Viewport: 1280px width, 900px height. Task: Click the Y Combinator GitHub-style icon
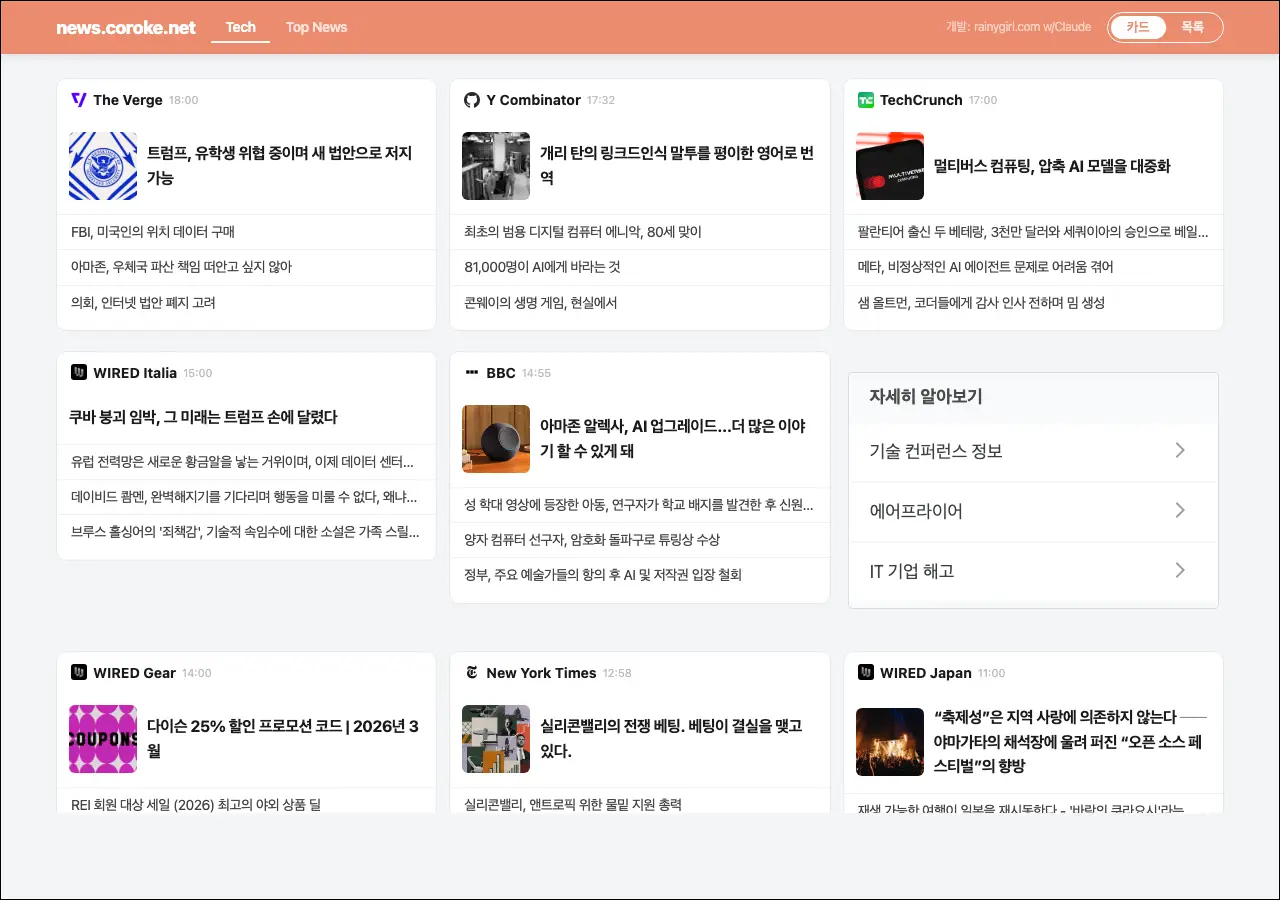click(472, 100)
